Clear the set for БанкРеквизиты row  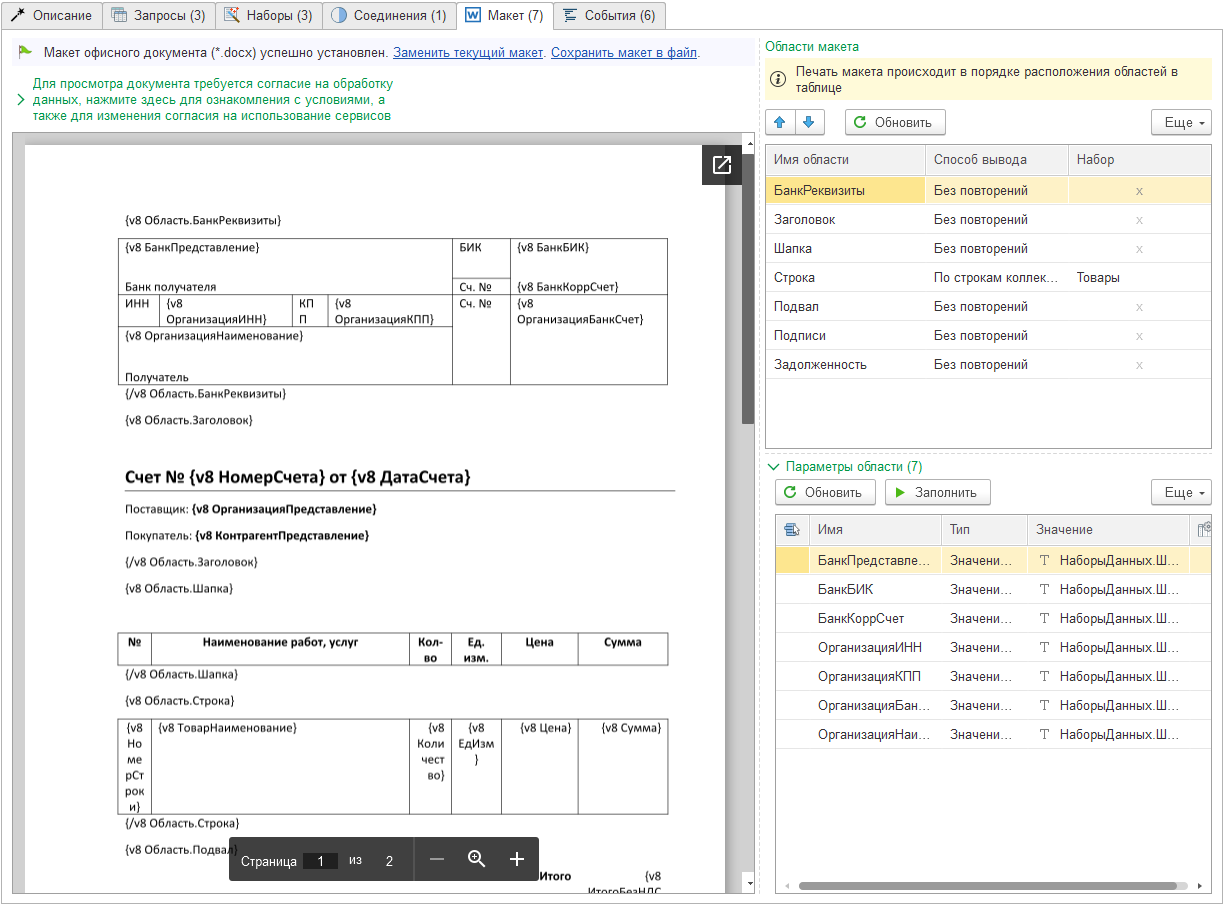1139,191
